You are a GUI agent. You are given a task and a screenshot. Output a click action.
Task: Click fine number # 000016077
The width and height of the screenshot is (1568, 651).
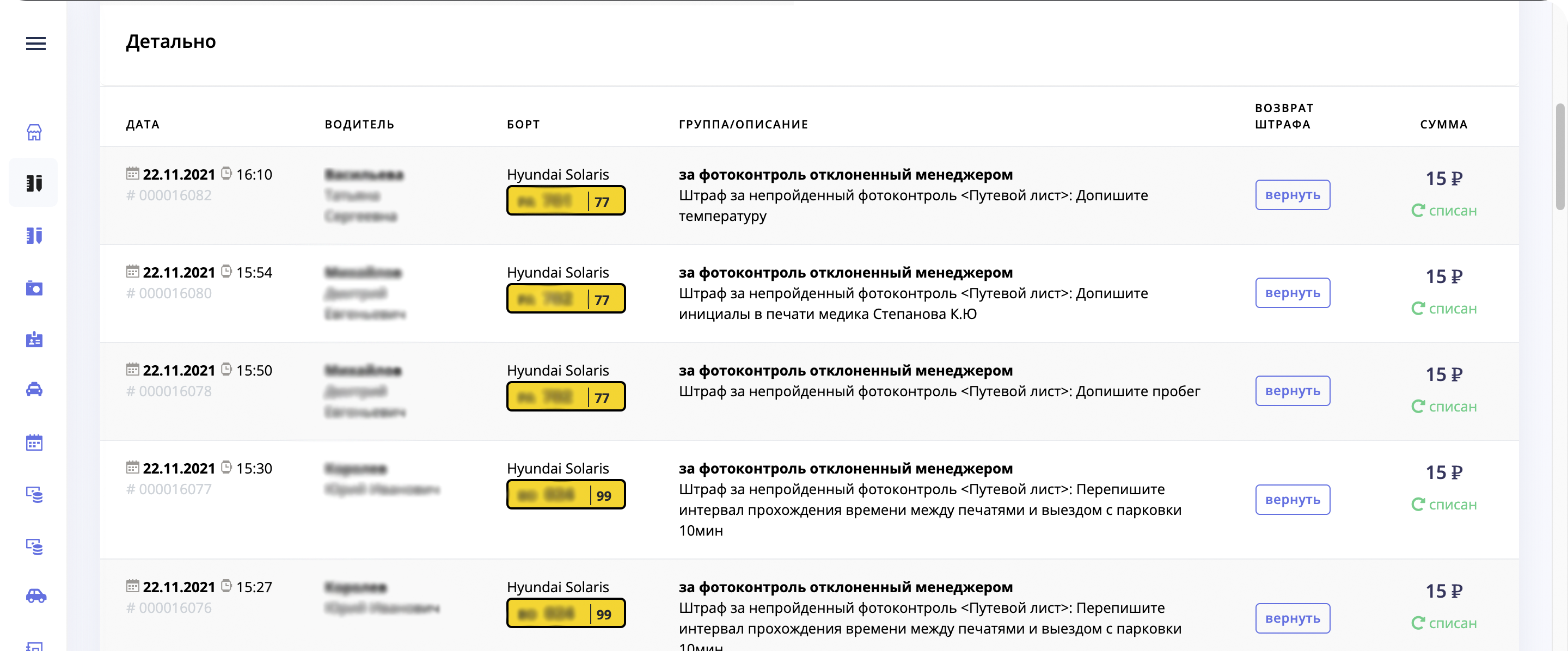(x=169, y=489)
